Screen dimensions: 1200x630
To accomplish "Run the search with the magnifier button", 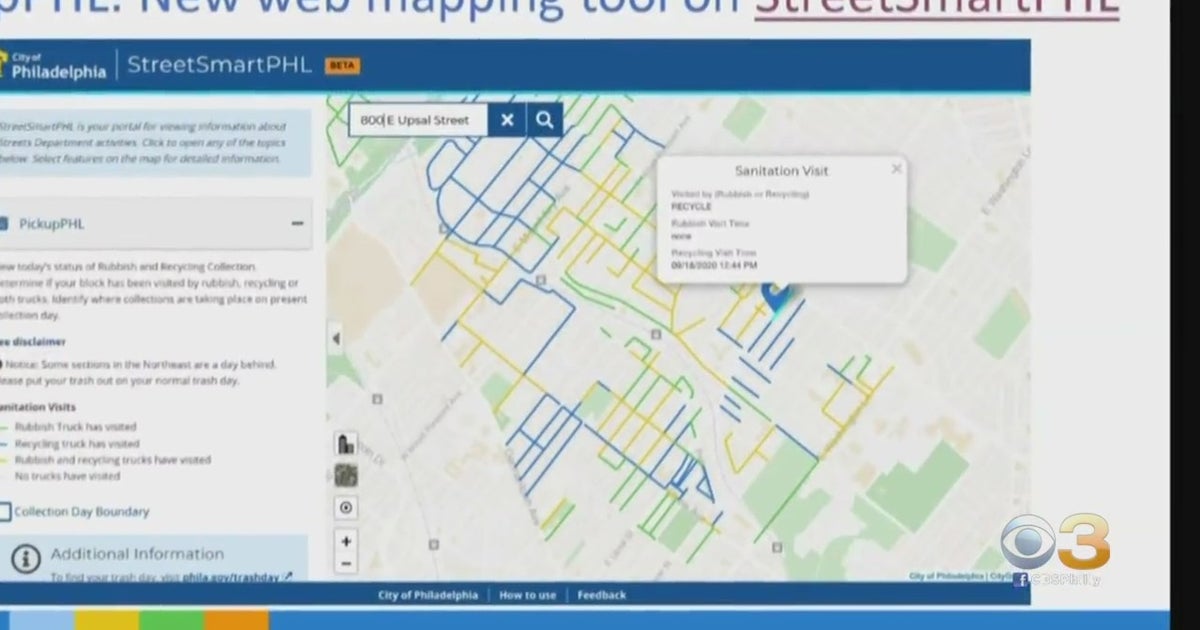I will (x=544, y=120).
